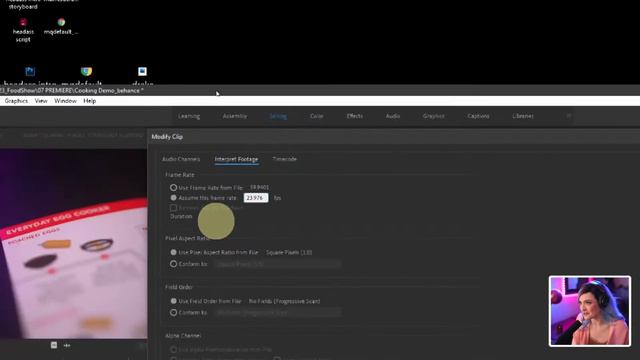Open the mqdefault desktop icon with Chrome logo

tap(61, 26)
